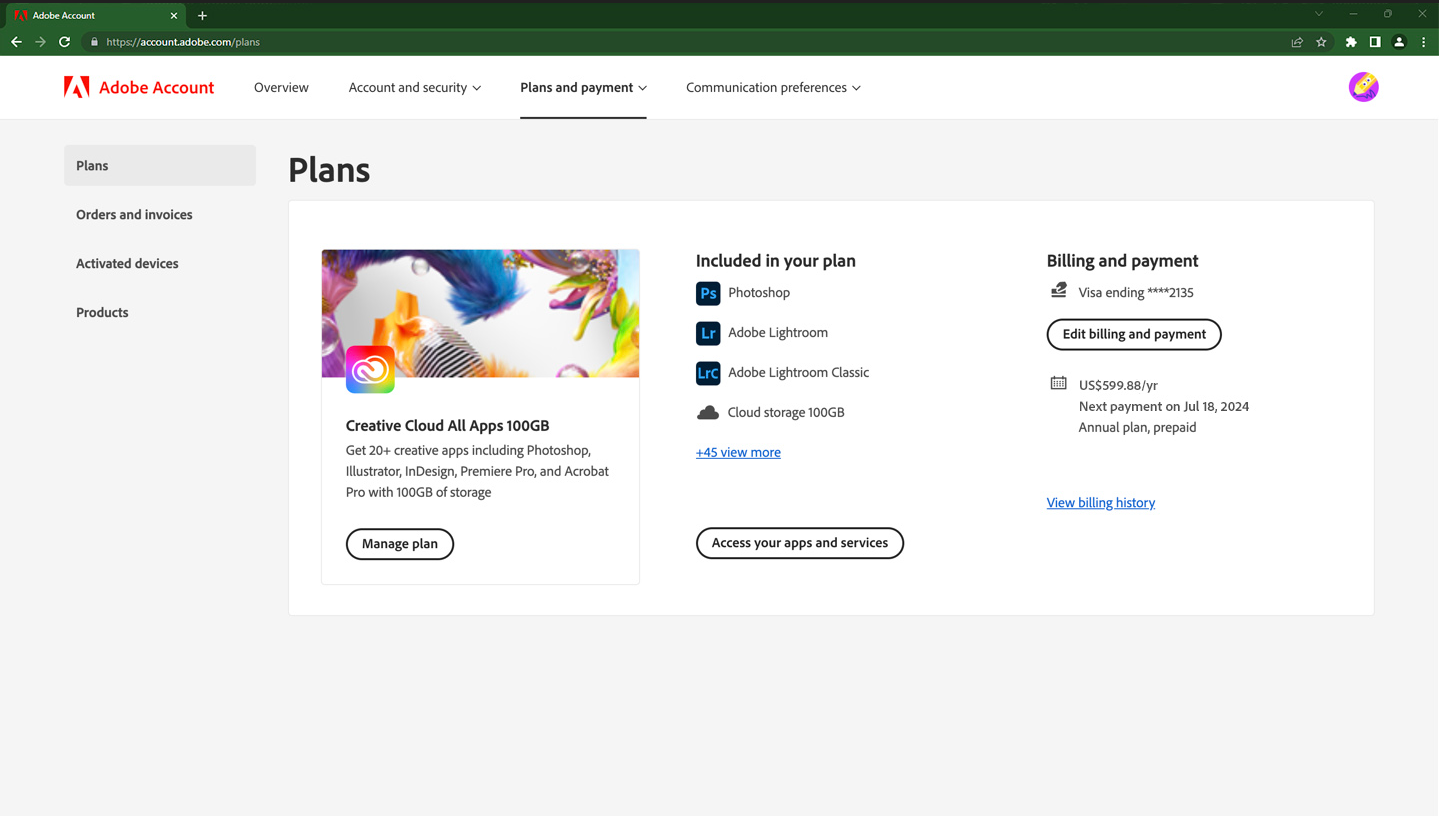Screen dimensions: 1439x816
Task: Click the Adobe Lightroom icon
Action: [x=707, y=333]
